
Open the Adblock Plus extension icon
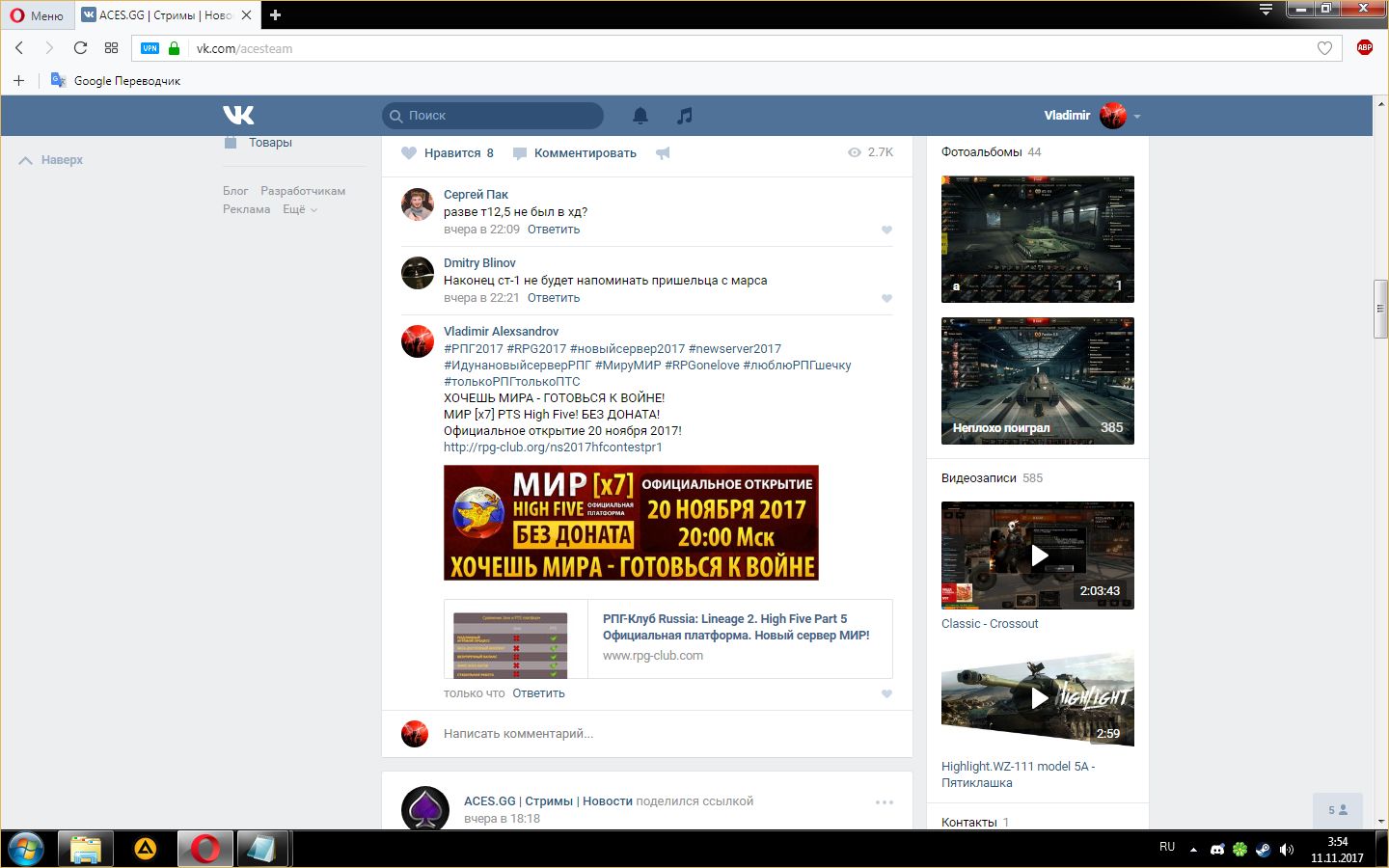pos(1364,48)
